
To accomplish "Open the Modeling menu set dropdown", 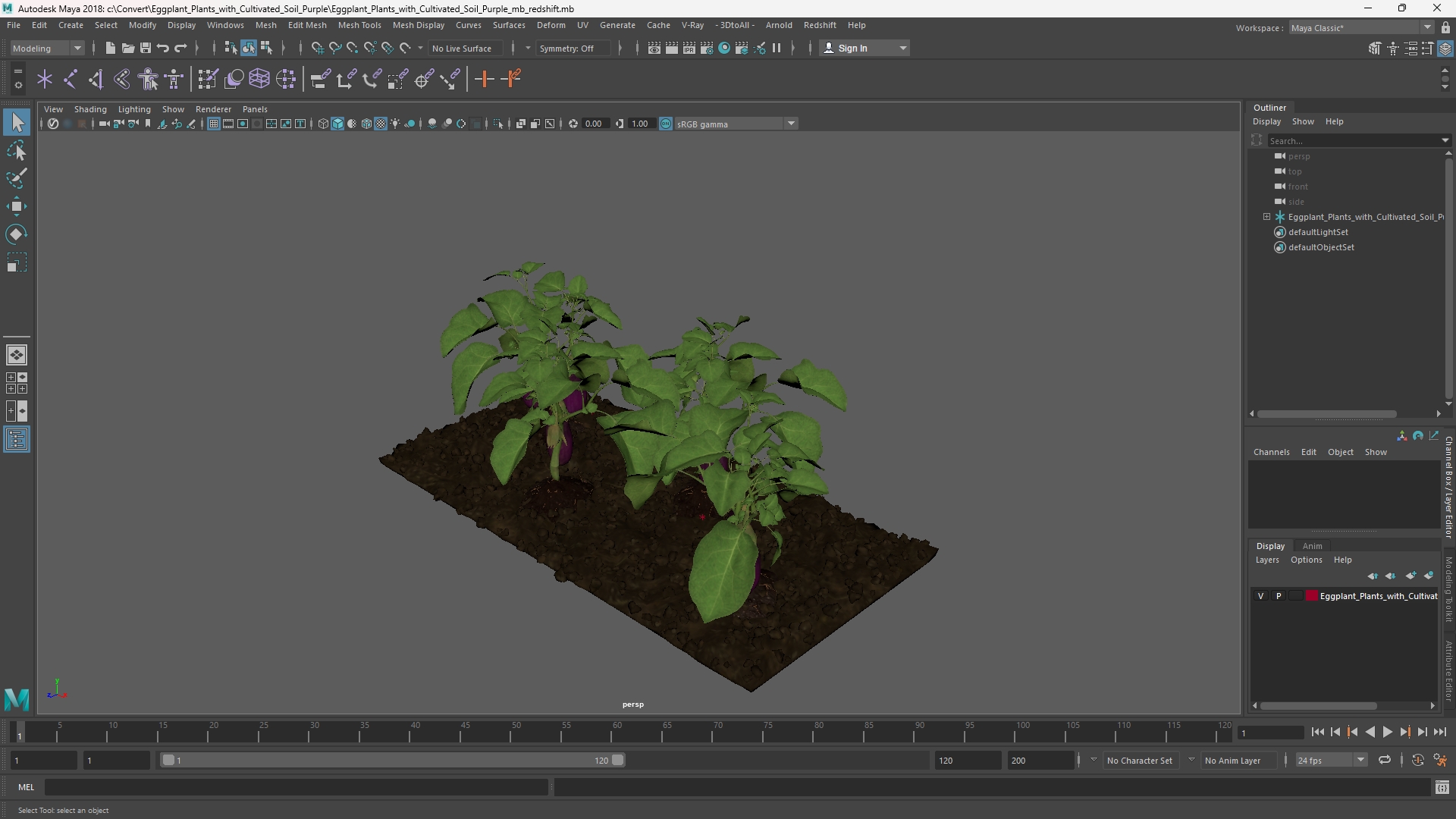I will click(47, 48).
